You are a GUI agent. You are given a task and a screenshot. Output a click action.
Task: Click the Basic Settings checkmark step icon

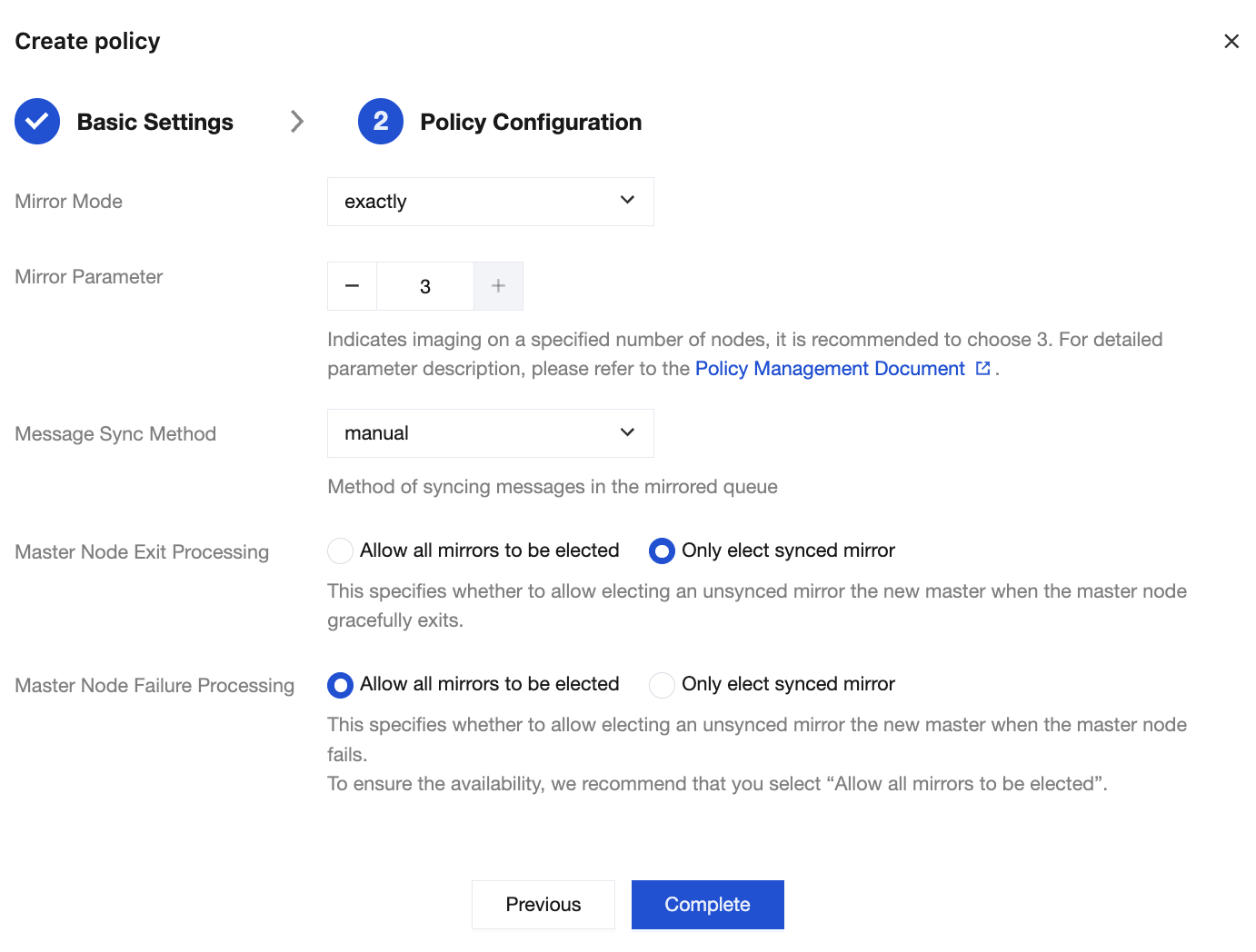[37, 122]
